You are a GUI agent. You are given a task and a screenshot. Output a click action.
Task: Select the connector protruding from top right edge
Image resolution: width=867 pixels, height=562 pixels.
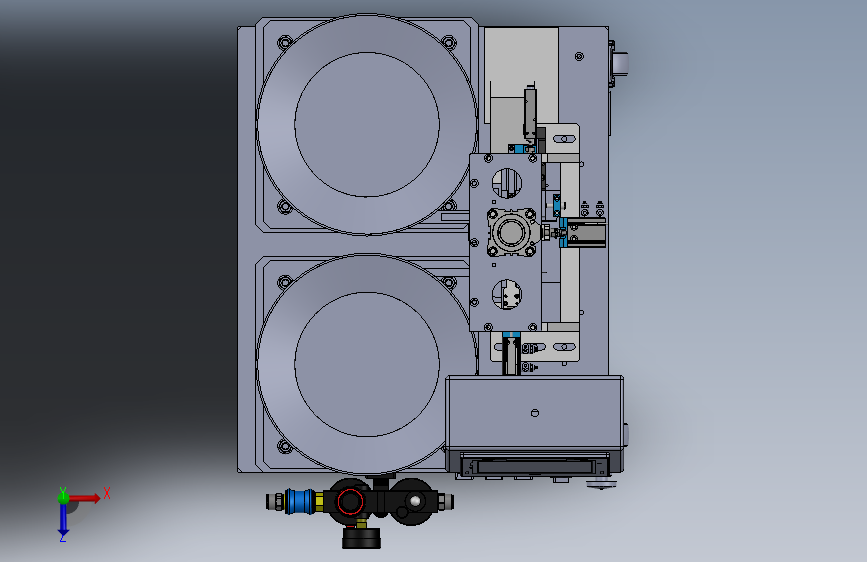pyautogui.click(x=620, y=62)
